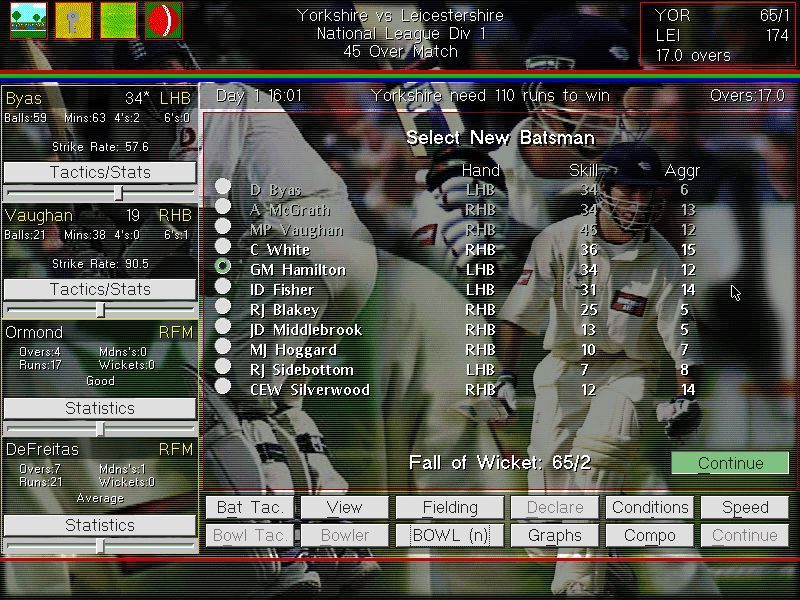Open Vaughan's Tactics/Stats panel
The width and height of the screenshot is (800, 600).
(x=100, y=289)
